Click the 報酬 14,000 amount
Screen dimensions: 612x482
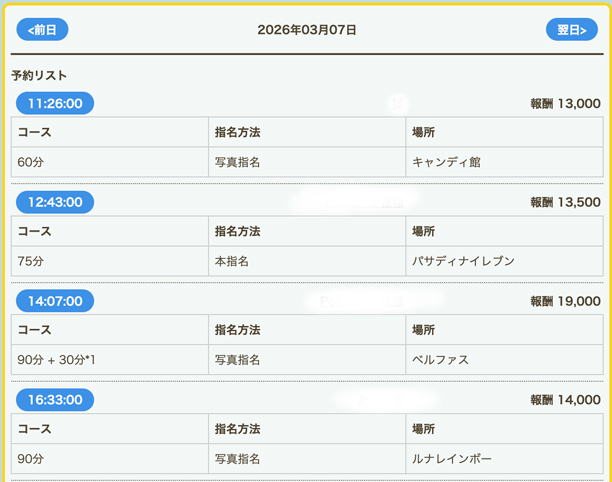pos(565,400)
